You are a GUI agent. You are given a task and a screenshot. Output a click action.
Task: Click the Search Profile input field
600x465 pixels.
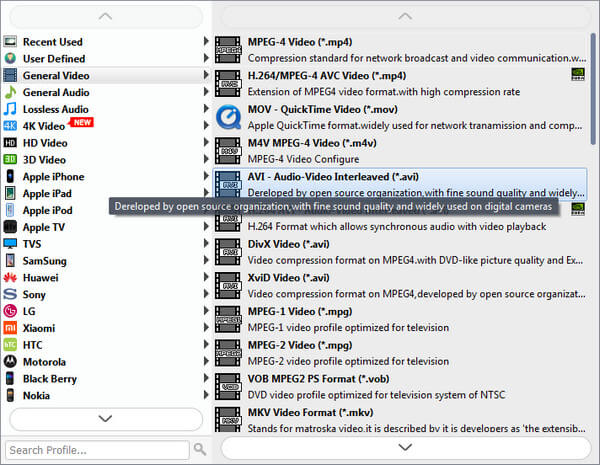[98, 450]
